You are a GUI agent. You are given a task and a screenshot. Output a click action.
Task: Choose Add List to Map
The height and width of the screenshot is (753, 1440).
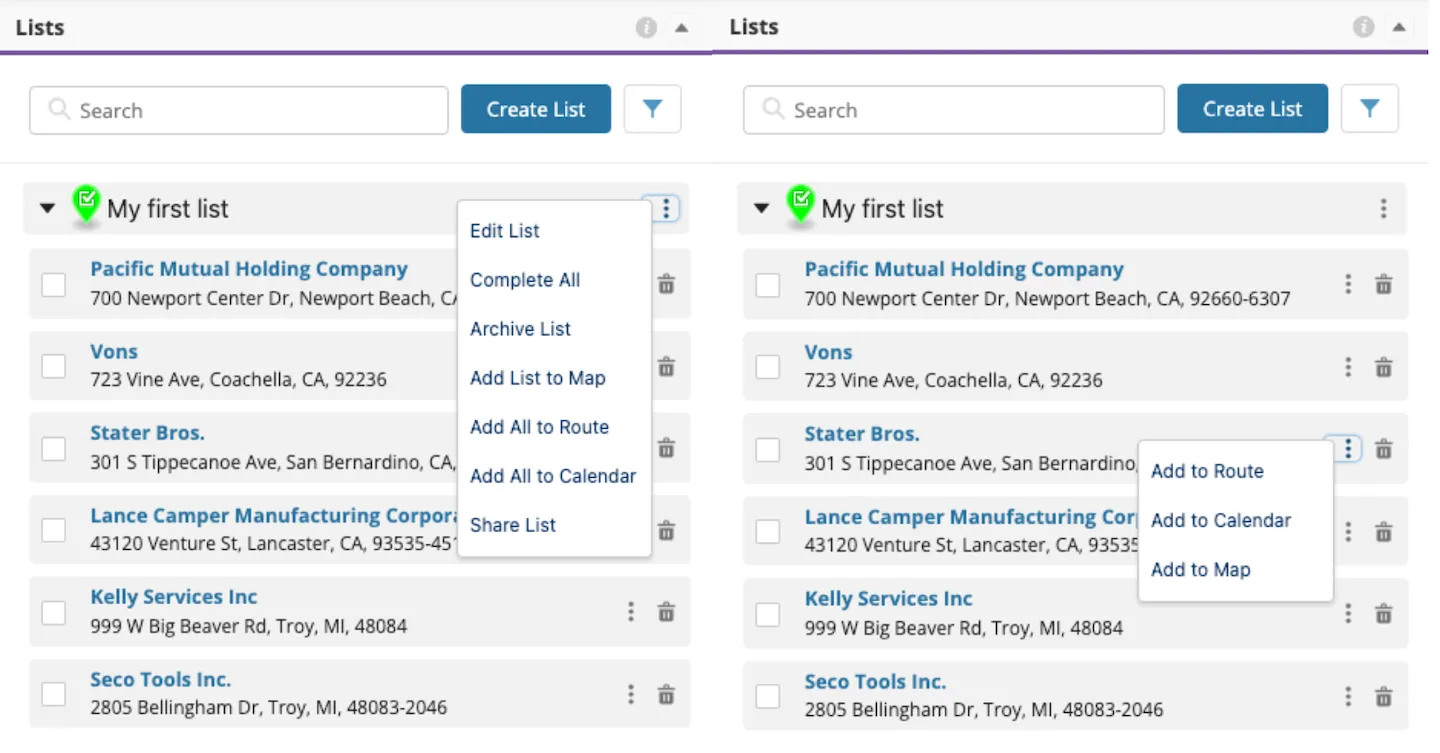coord(538,378)
